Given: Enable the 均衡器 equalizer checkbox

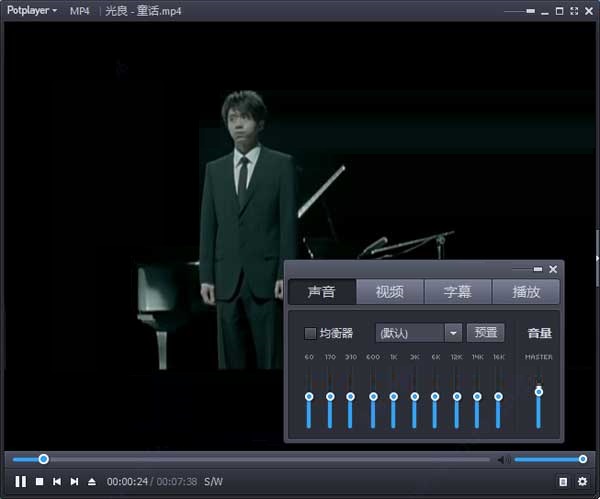Looking at the screenshot, I should click(310, 333).
